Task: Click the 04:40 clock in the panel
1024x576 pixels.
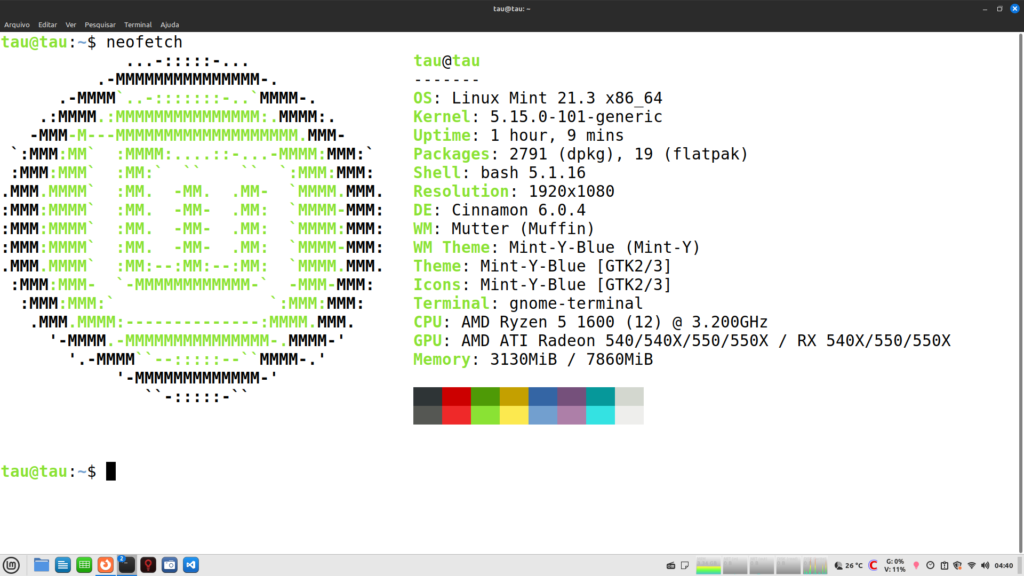Action: tap(1004, 566)
